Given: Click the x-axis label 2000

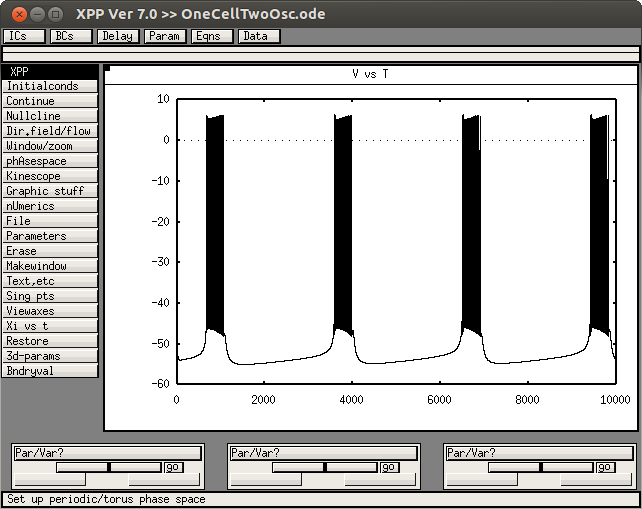Looking at the screenshot, I should [263, 400].
